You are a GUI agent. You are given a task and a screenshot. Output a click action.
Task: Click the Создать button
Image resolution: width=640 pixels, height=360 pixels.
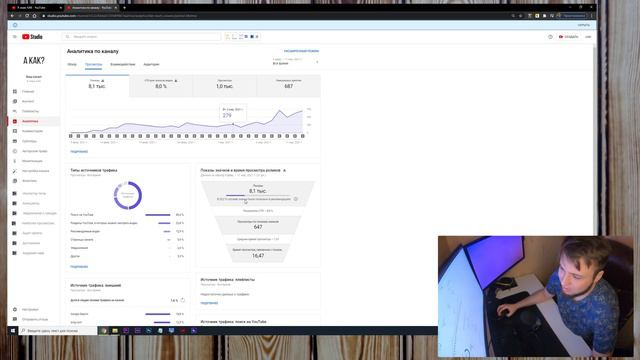point(568,37)
